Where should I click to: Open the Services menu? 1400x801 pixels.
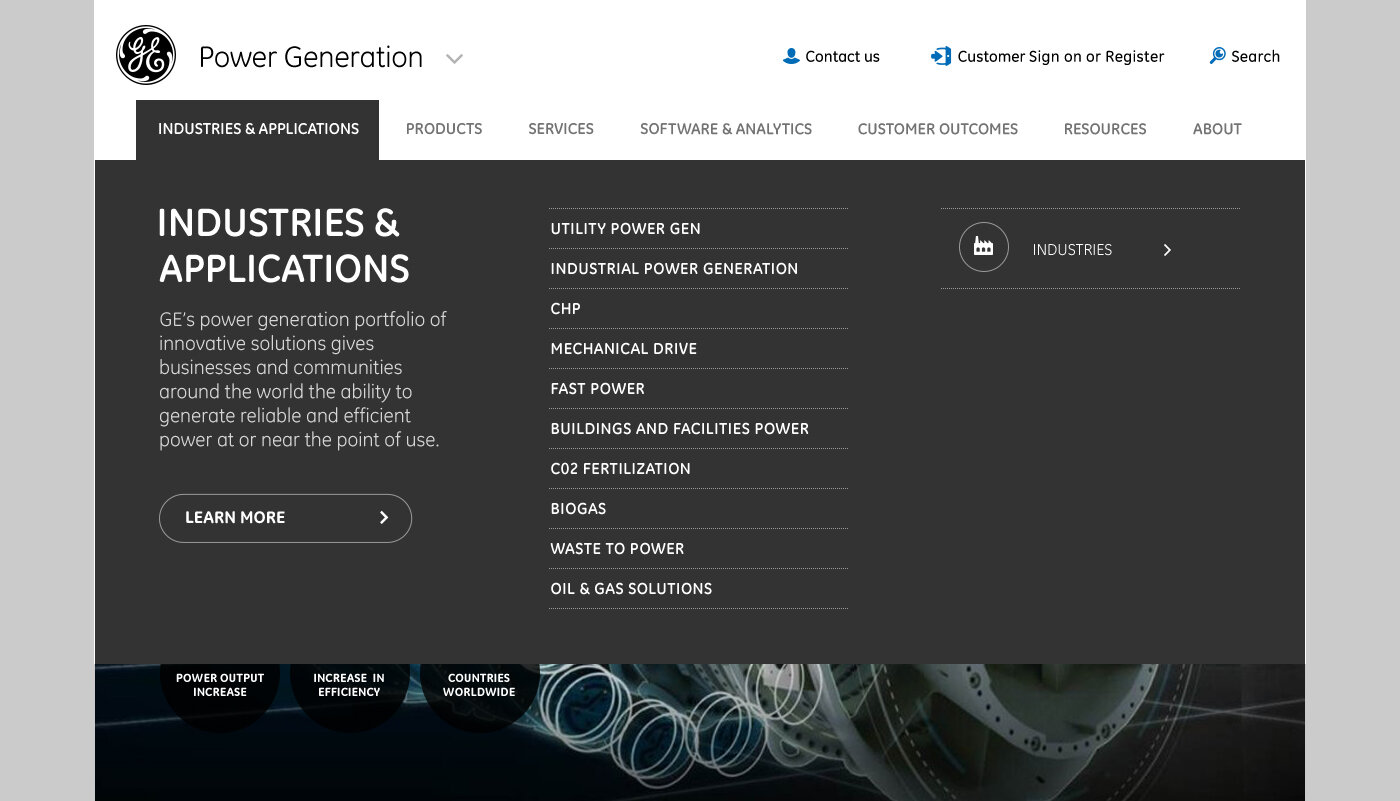coord(561,129)
